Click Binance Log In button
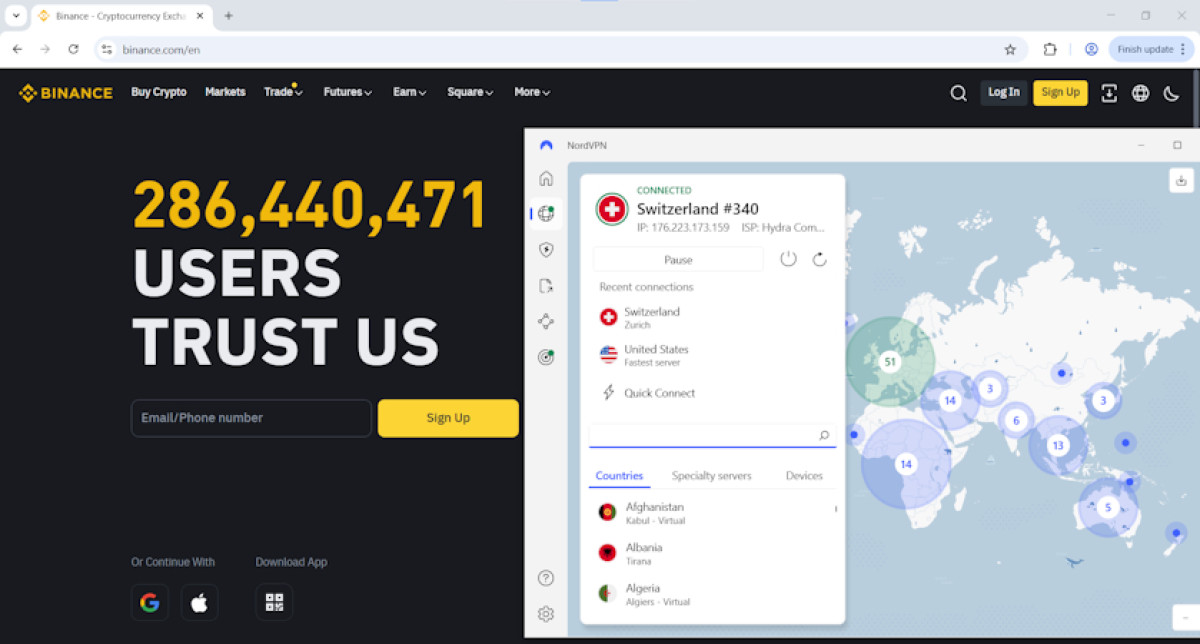Image resolution: width=1200 pixels, height=644 pixels. 1004,93
